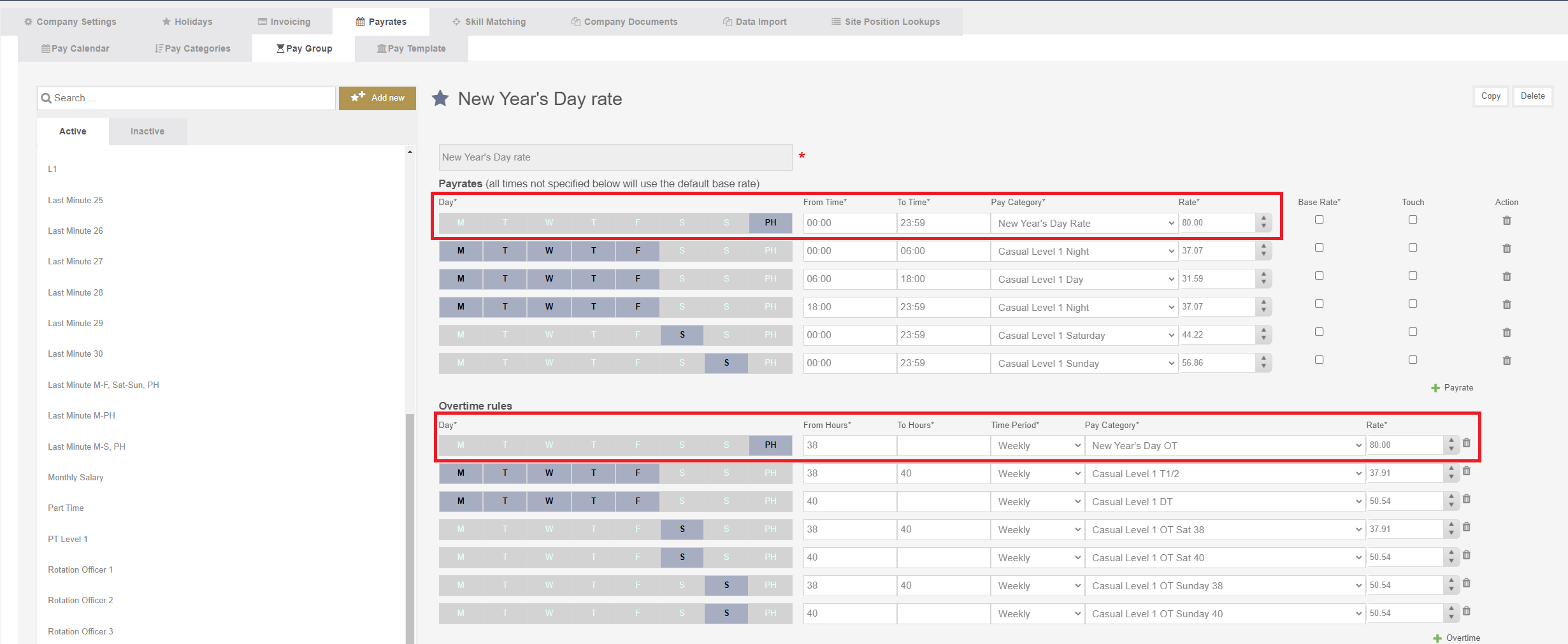Check Base Rate for Casual Level 1 Saturday
The height and width of the screenshot is (644, 1568).
coord(1319,332)
